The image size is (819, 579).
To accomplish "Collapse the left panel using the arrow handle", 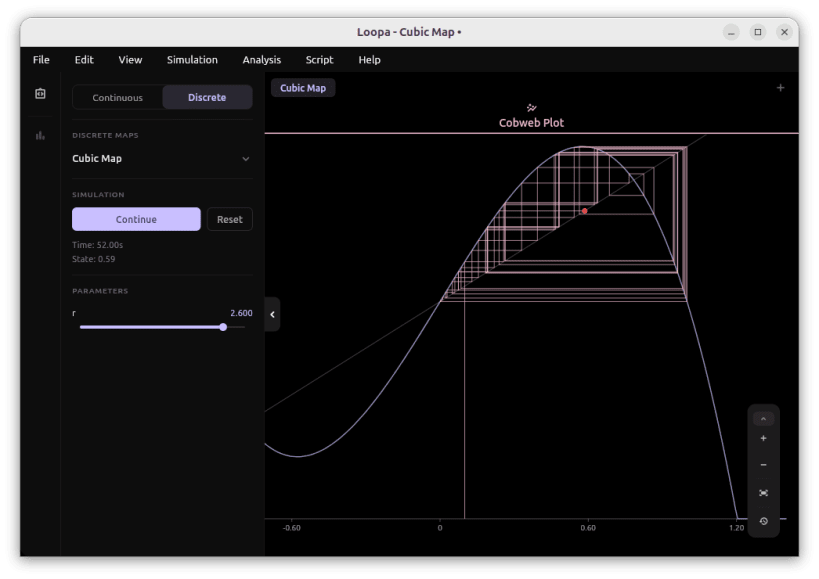I will tap(272, 314).
